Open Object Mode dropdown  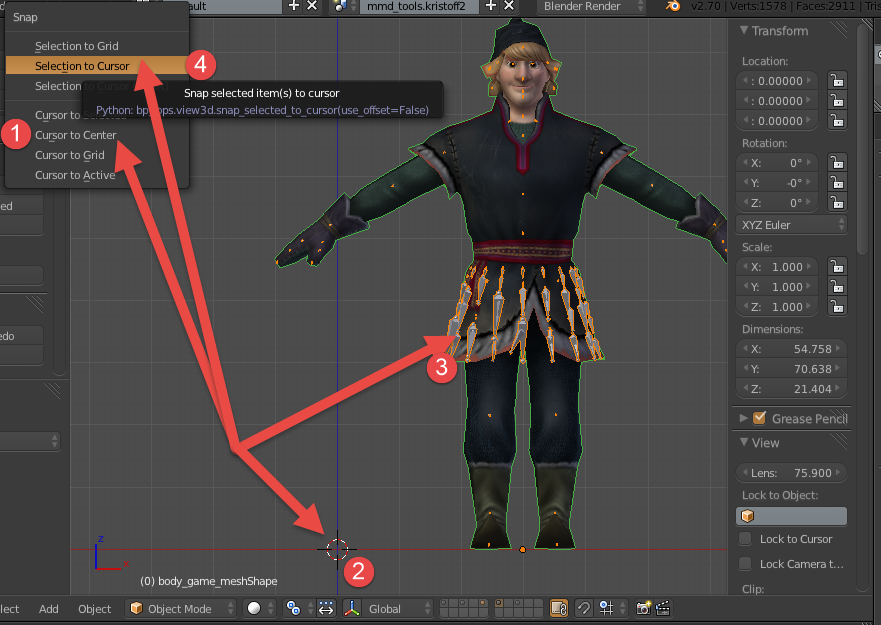coord(181,608)
